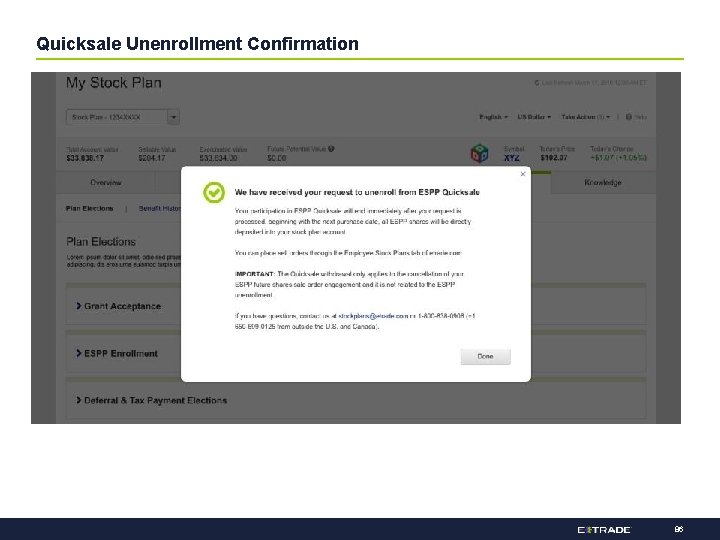Click the My Stock Plan heading

(x=114, y=83)
